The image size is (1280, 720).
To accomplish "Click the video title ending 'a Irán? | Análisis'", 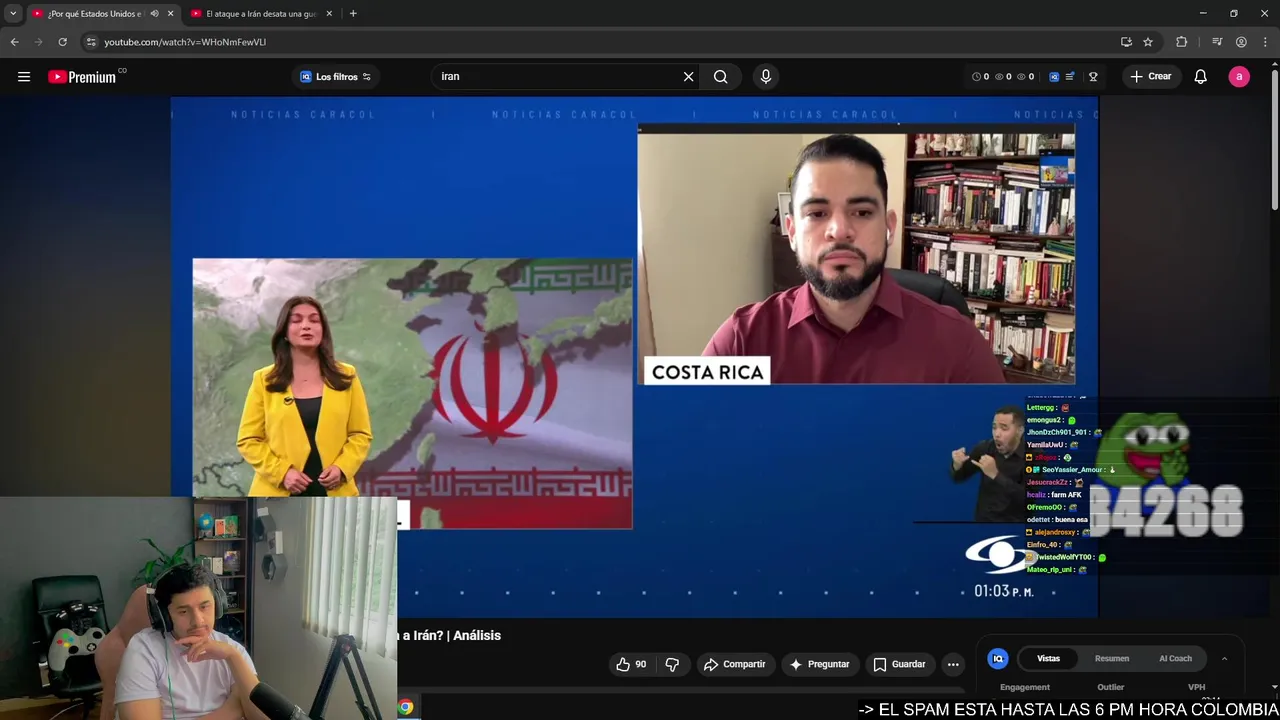I will (451, 635).
